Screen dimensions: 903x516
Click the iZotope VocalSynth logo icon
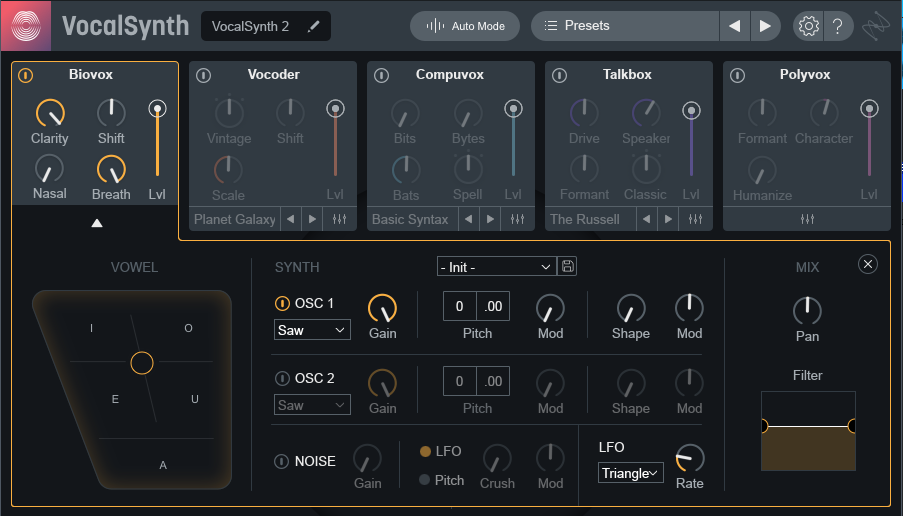(x=26, y=26)
